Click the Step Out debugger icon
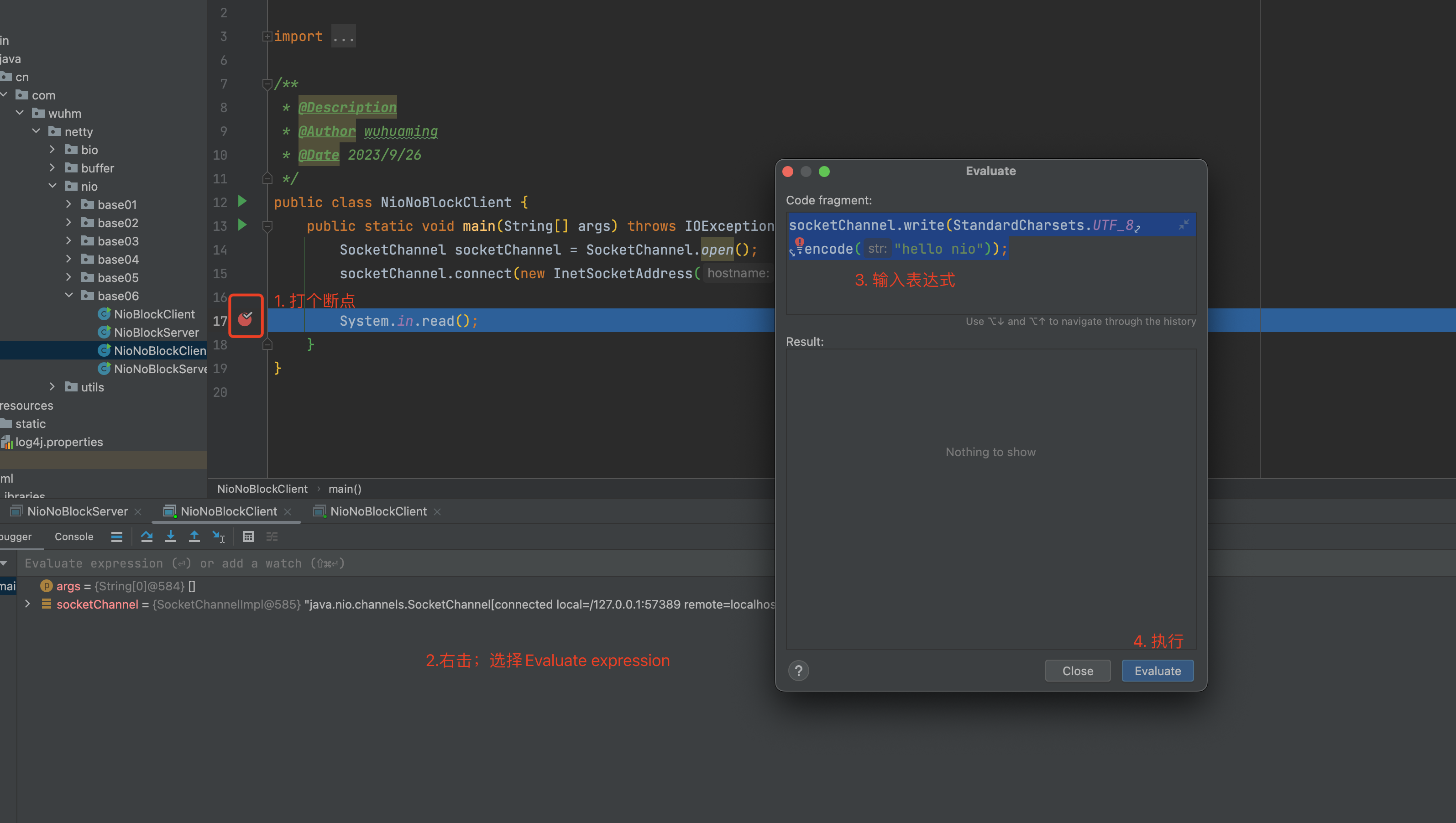Viewport: 1456px width, 823px height. click(194, 537)
